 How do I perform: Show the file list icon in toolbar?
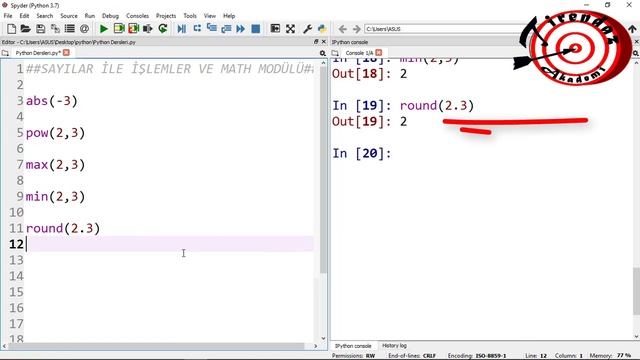70,29
